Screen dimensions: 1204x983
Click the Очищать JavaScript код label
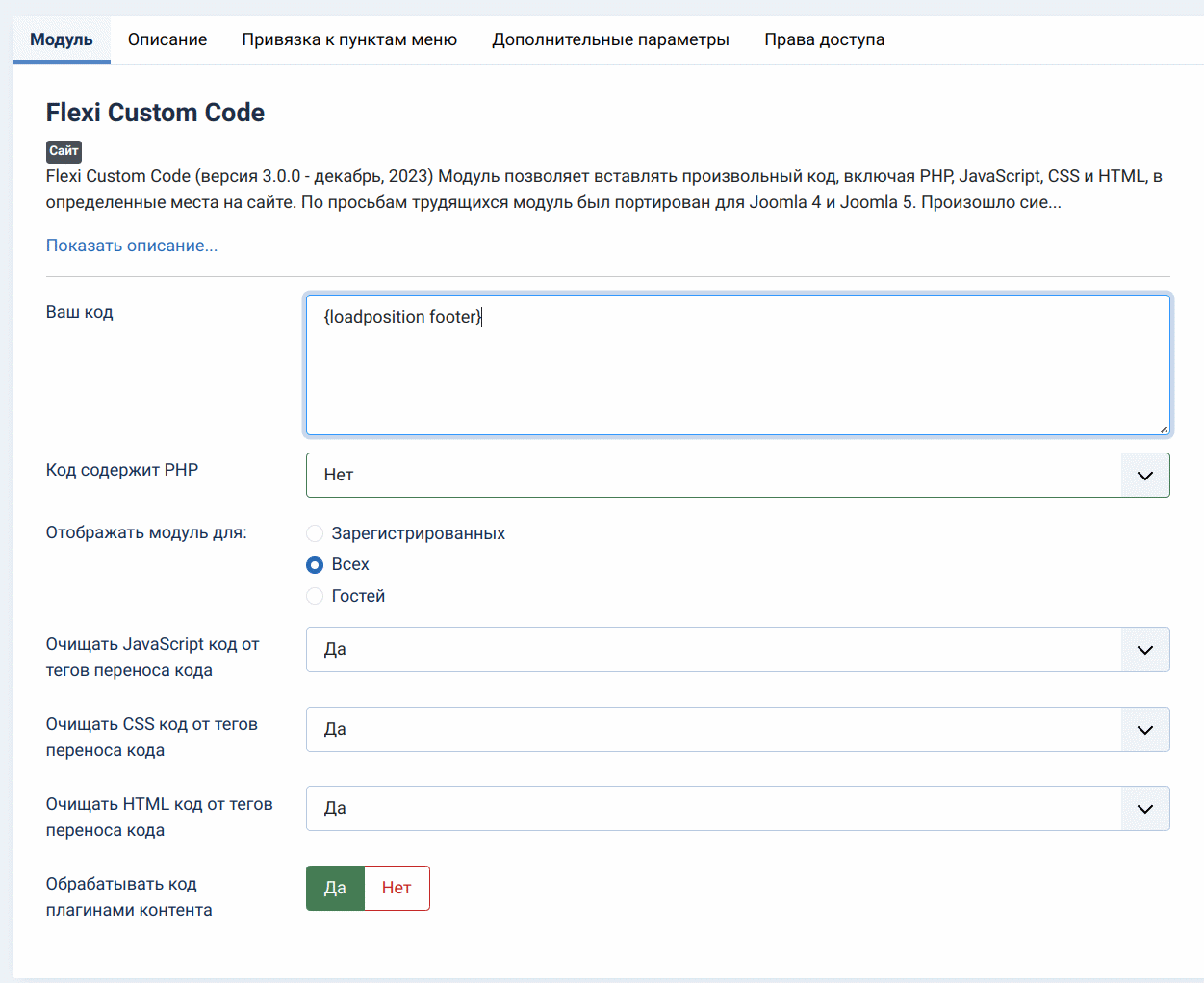click(x=153, y=657)
